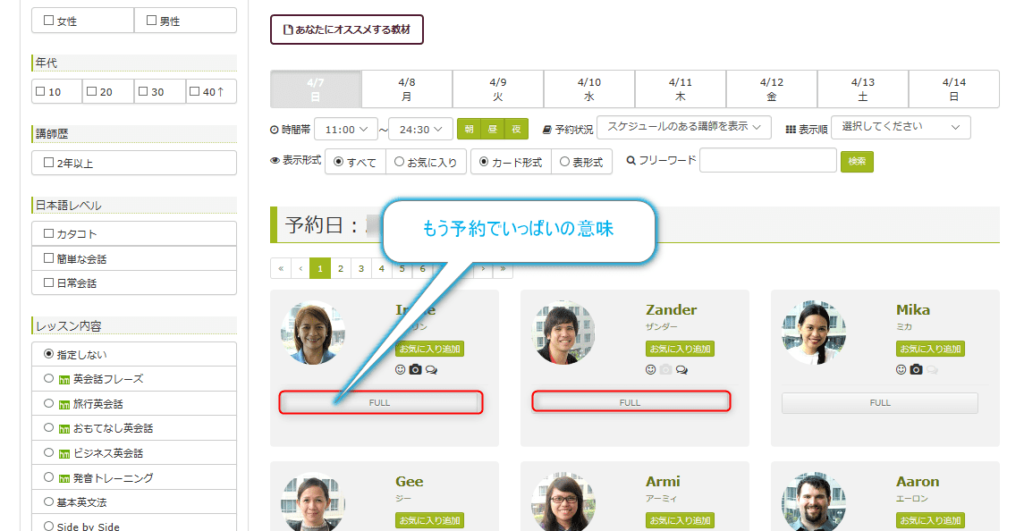Go to page 4 of results
Viewport: 1024px width, 531px height.
pyautogui.click(x=381, y=268)
